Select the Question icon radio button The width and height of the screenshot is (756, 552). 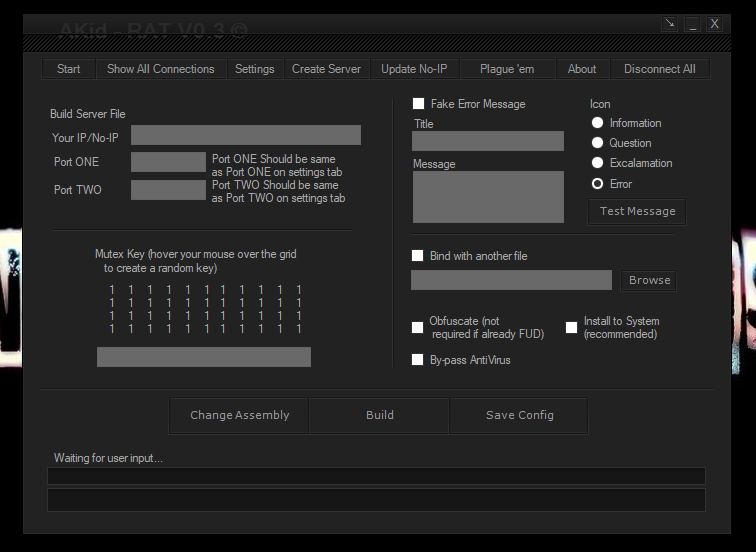coord(597,143)
